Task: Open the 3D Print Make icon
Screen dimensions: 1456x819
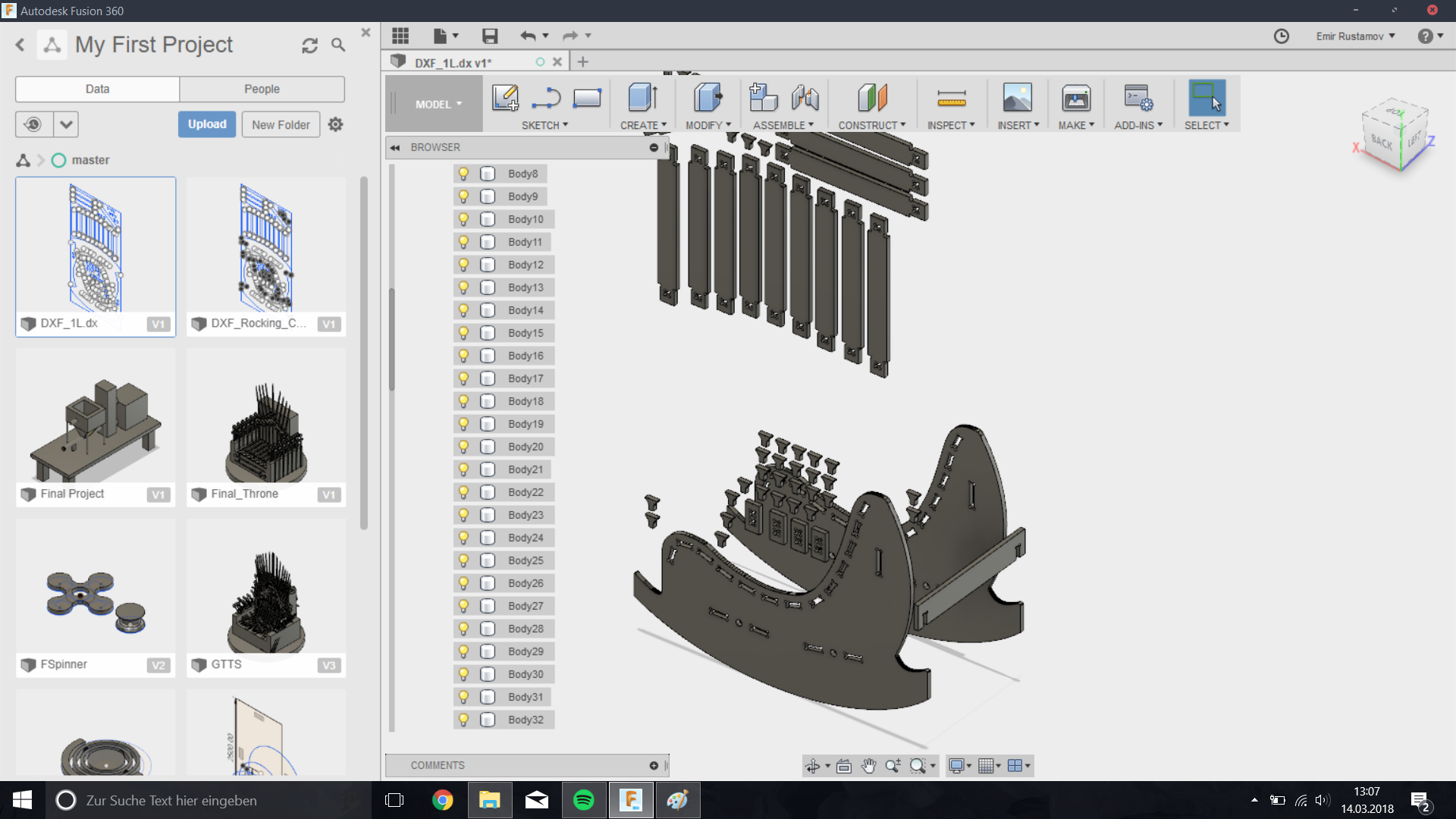Action: [1076, 98]
